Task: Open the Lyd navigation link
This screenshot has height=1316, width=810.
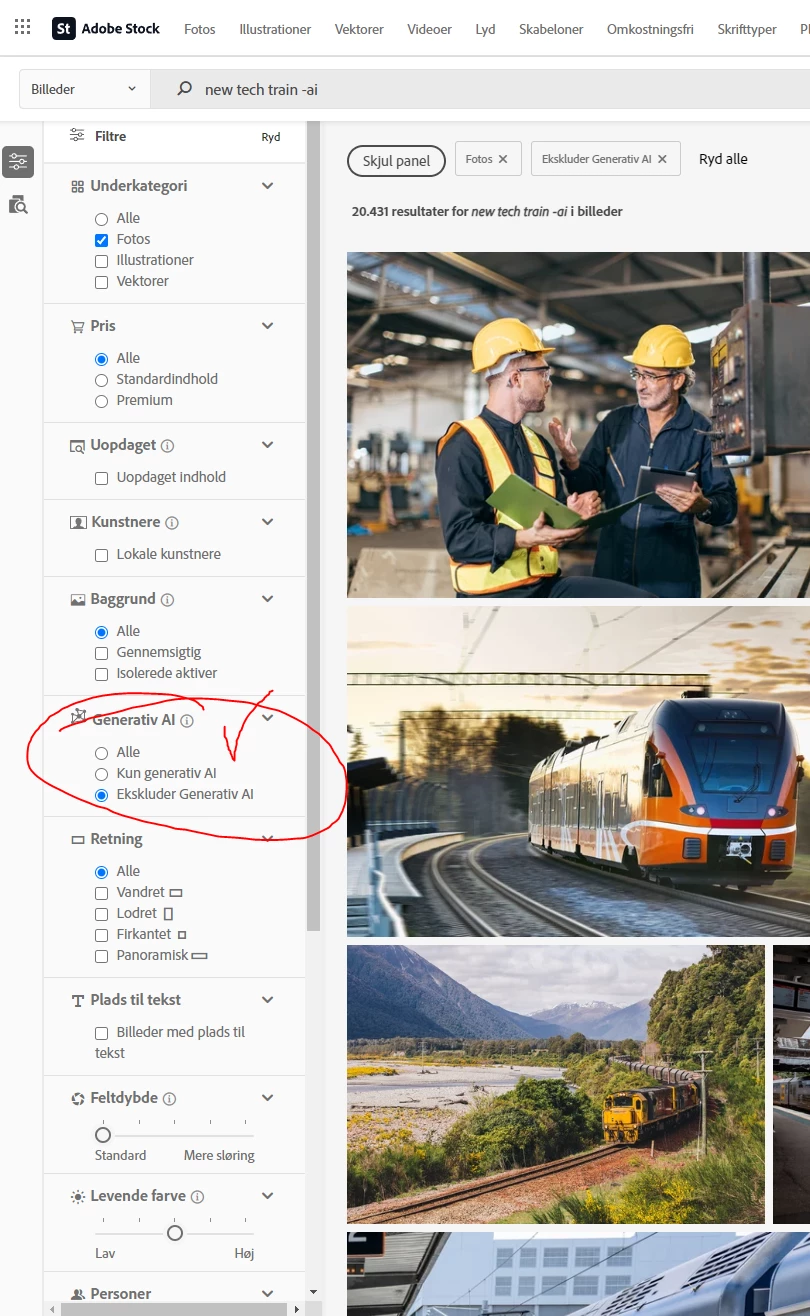Action: coord(486,29)
